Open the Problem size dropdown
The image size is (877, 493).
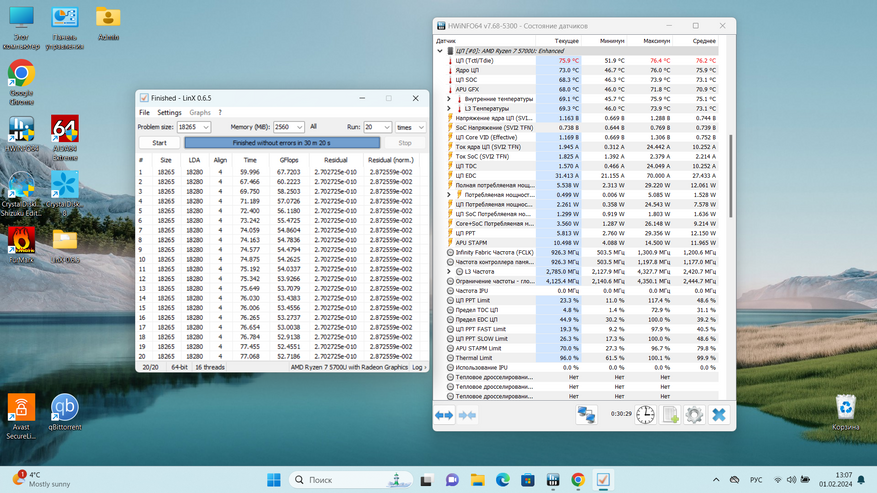tap(206, 127)
